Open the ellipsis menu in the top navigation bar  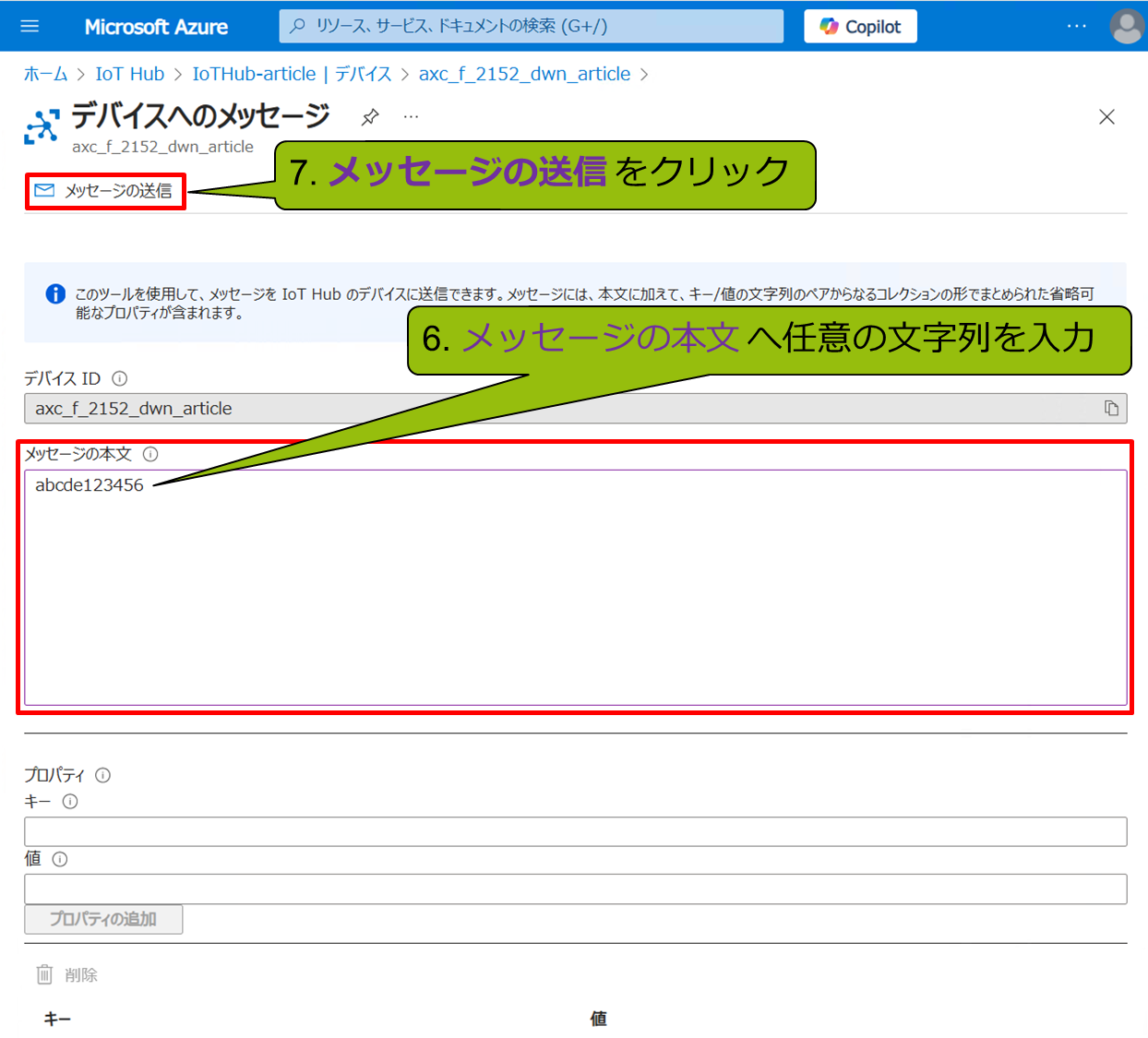[x=1076, y=26]
